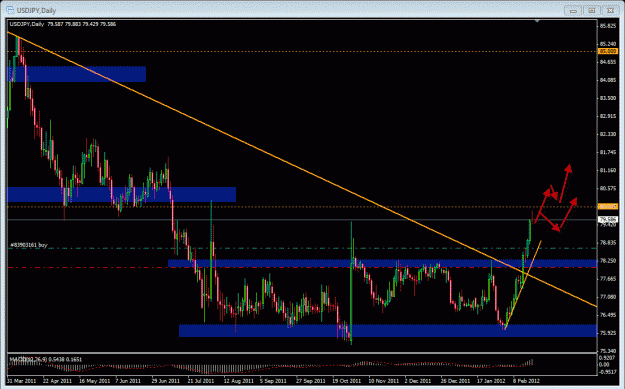The height and width of the screenshot is (389, 625).
Task: Click the 85.825 price axis label
Action: coord(608,26)
